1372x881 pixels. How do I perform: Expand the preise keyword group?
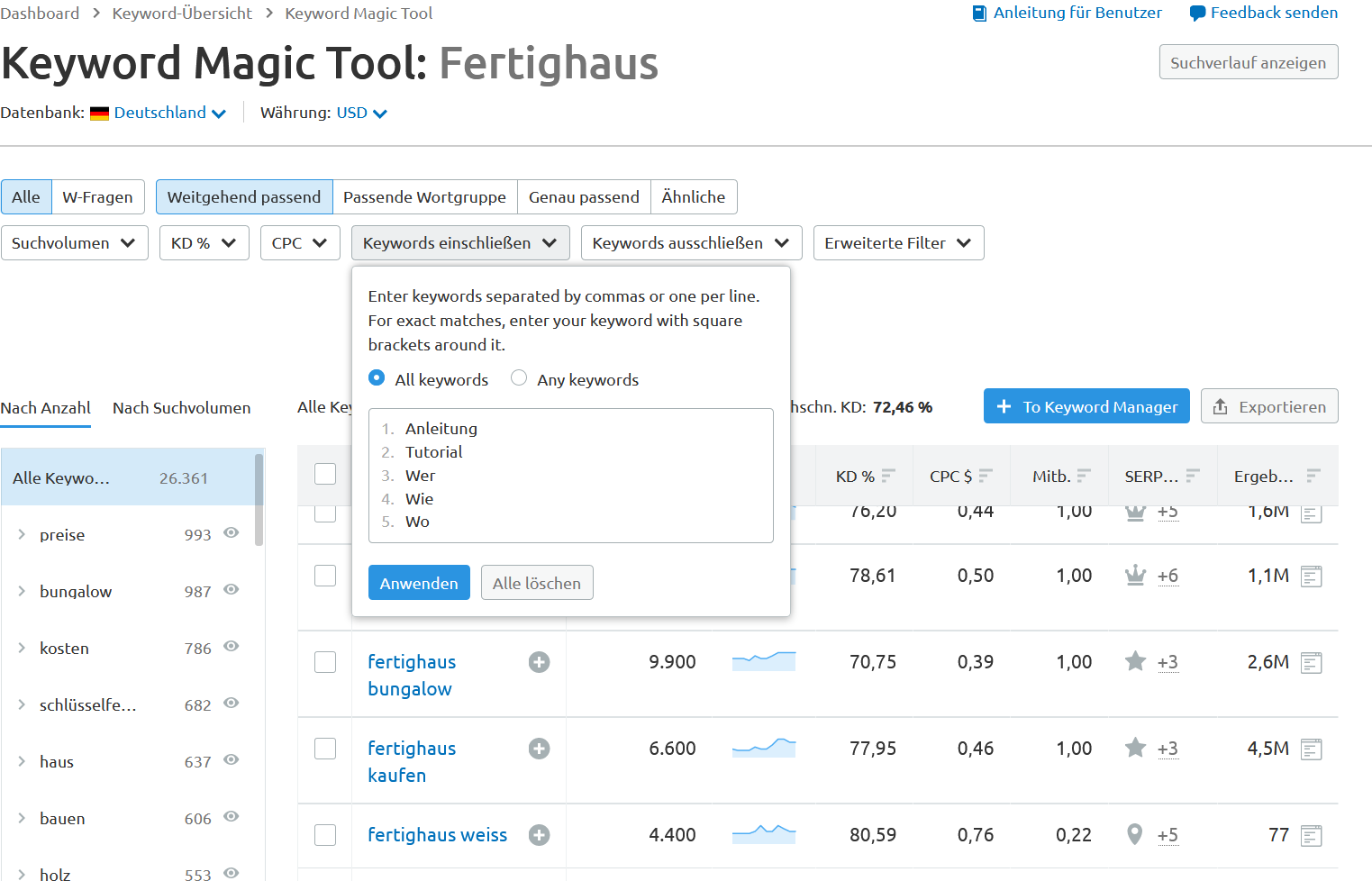pyautogui.click(x=22, y=534)
